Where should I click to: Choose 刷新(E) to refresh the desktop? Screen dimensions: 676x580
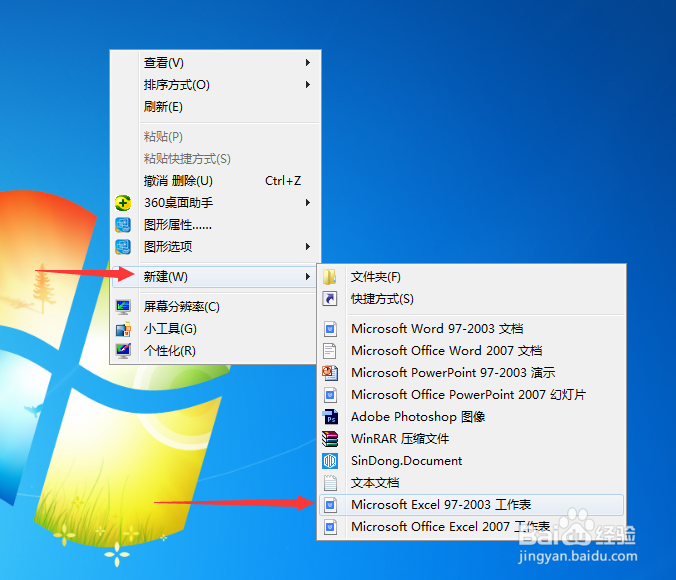pos(216,107)
